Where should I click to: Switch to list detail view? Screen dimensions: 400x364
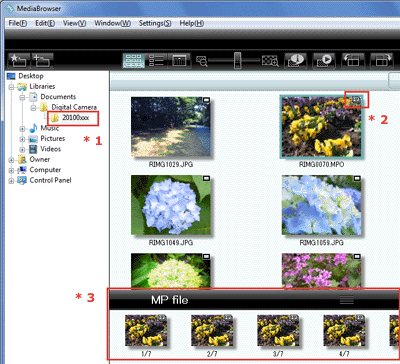click(156, 61)
